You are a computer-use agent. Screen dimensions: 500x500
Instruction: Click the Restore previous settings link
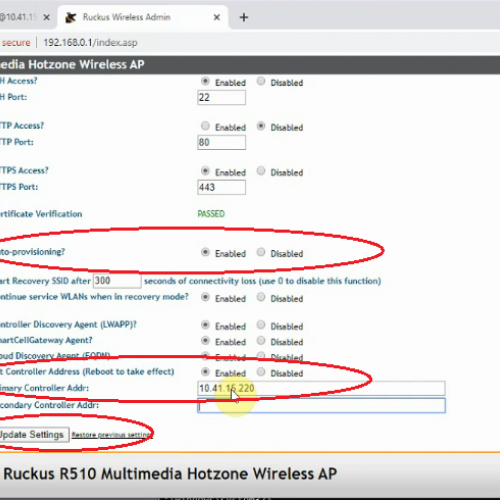pyautogui.click(x=112, y=435)
